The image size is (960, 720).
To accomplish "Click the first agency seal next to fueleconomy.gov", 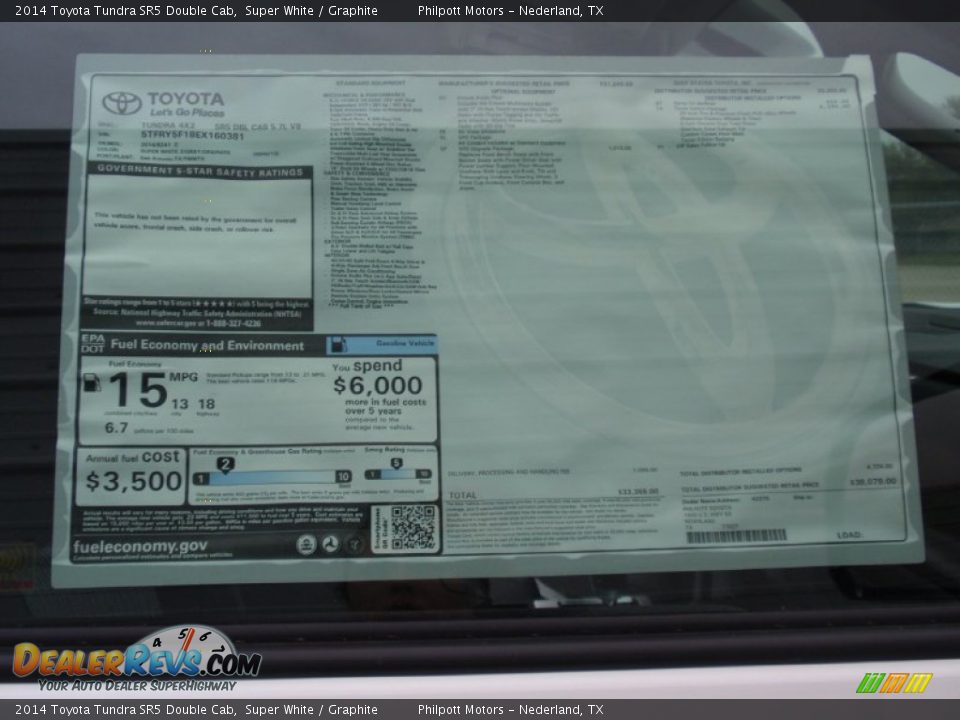I will (306, 545).
